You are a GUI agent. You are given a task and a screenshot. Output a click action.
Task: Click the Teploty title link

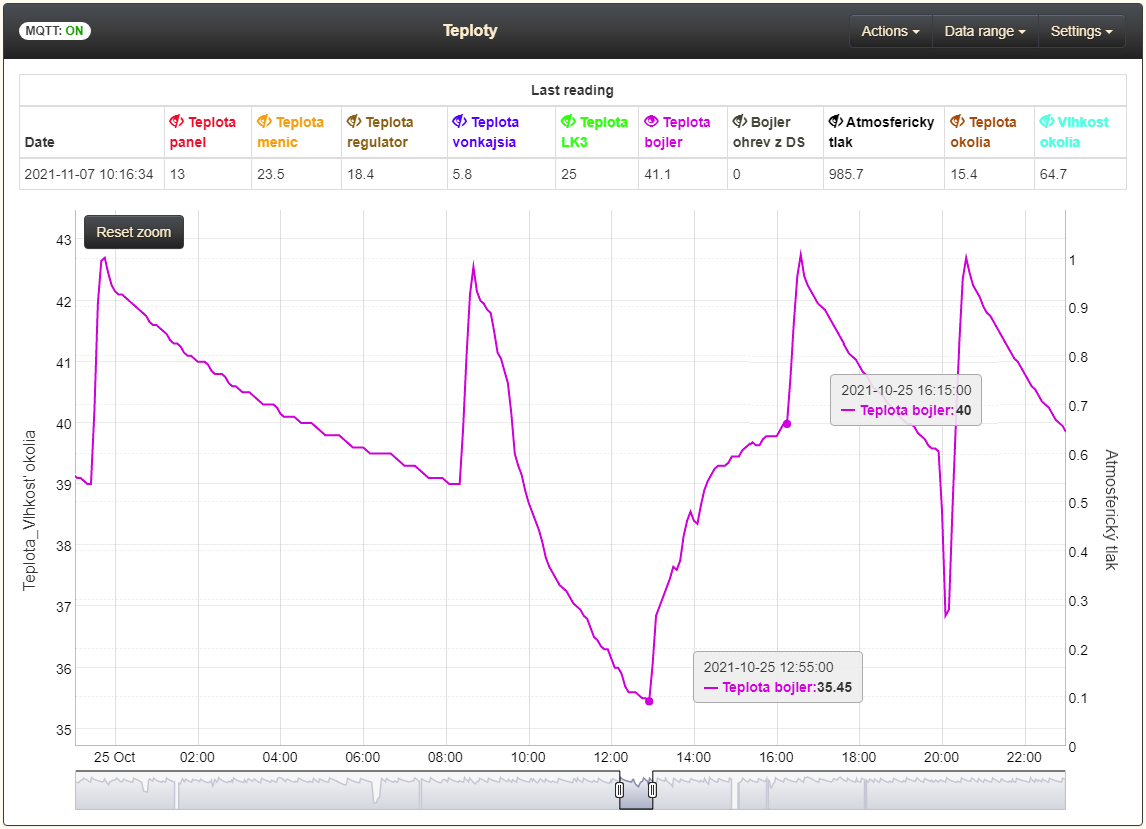pyautogui.click(x=470, y=31)
